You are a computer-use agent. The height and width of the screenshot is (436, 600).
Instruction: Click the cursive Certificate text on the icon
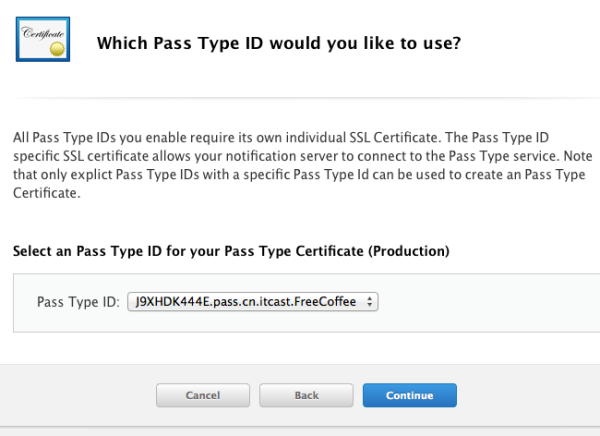42,33
